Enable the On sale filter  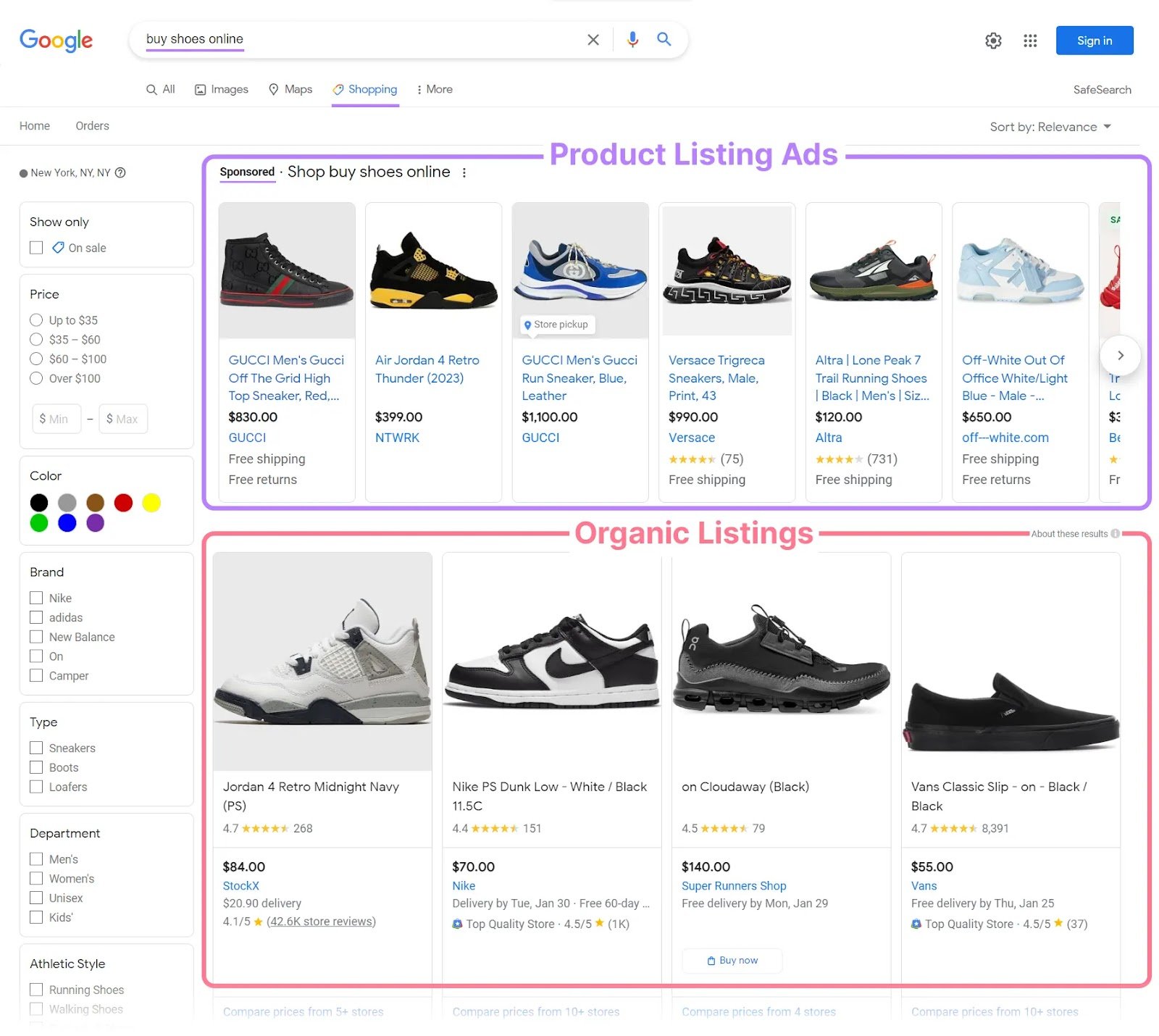click(x=36, y=247)
